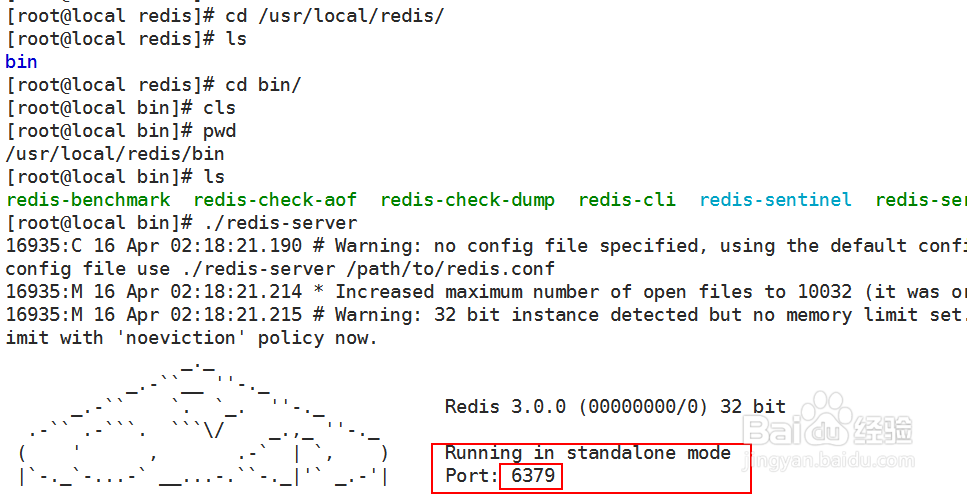Select the port number 6379
The width and height of the screenshot is (967, 494).
[x=533, y=476]
